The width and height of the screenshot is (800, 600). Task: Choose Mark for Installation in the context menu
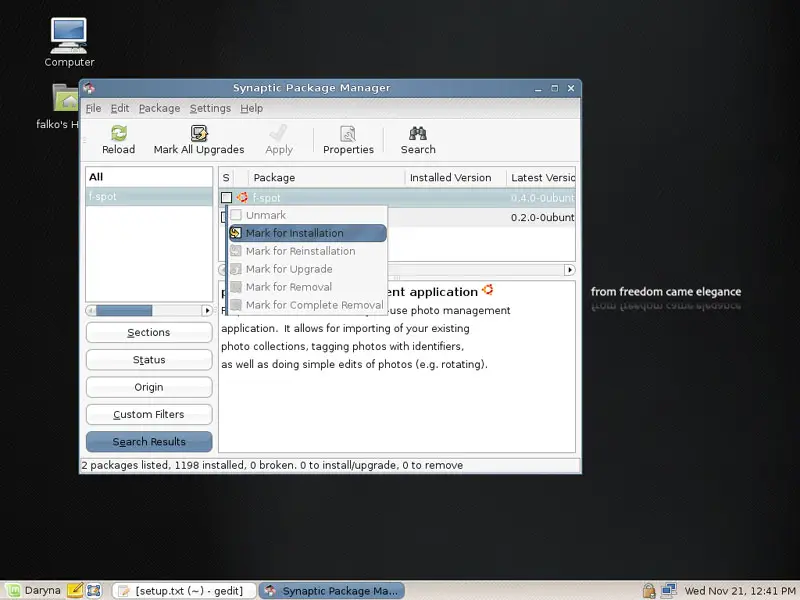pyautogui.click(x=308, y=233)
